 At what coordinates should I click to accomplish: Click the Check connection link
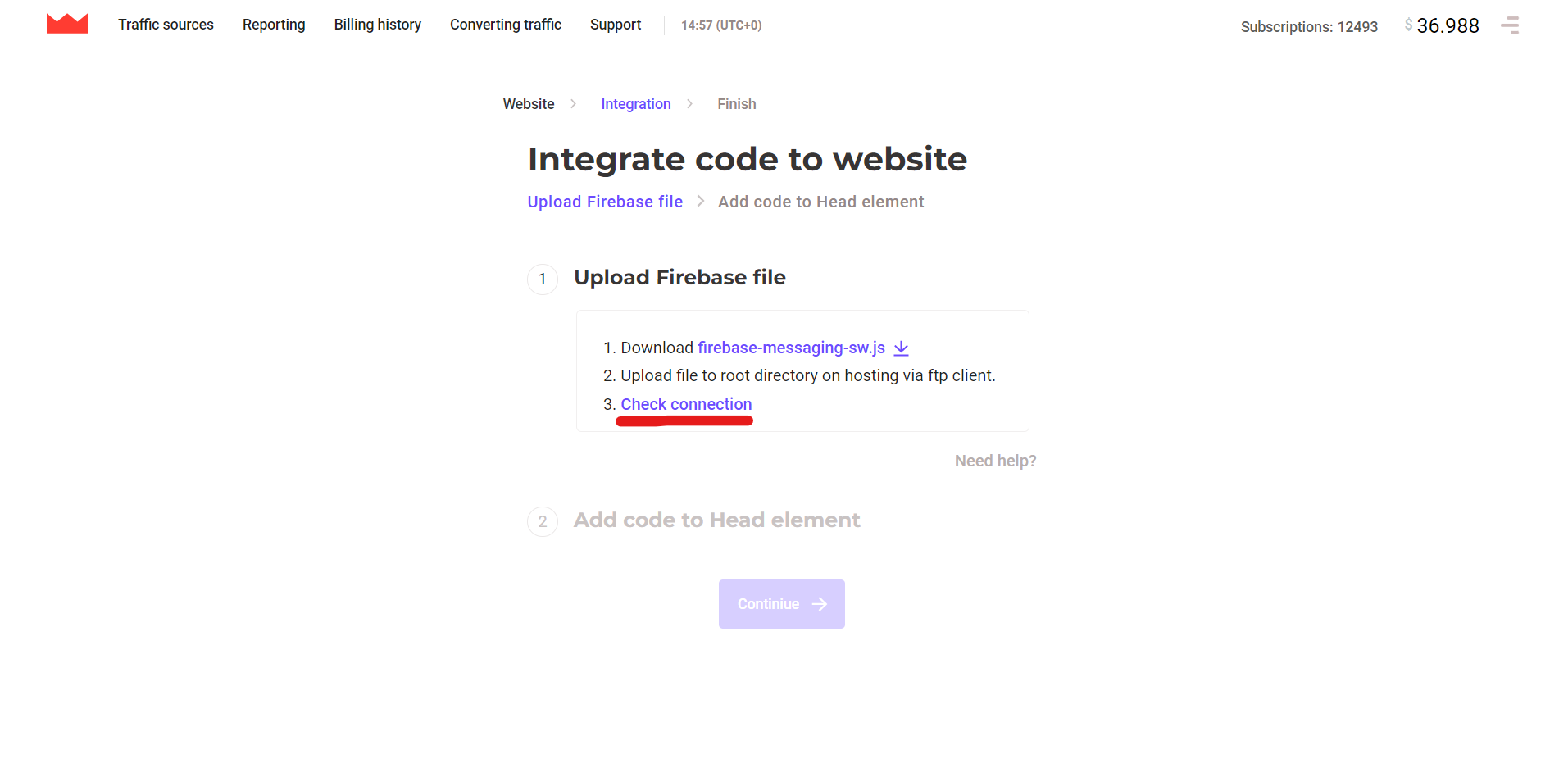click(x=686, y=404)
